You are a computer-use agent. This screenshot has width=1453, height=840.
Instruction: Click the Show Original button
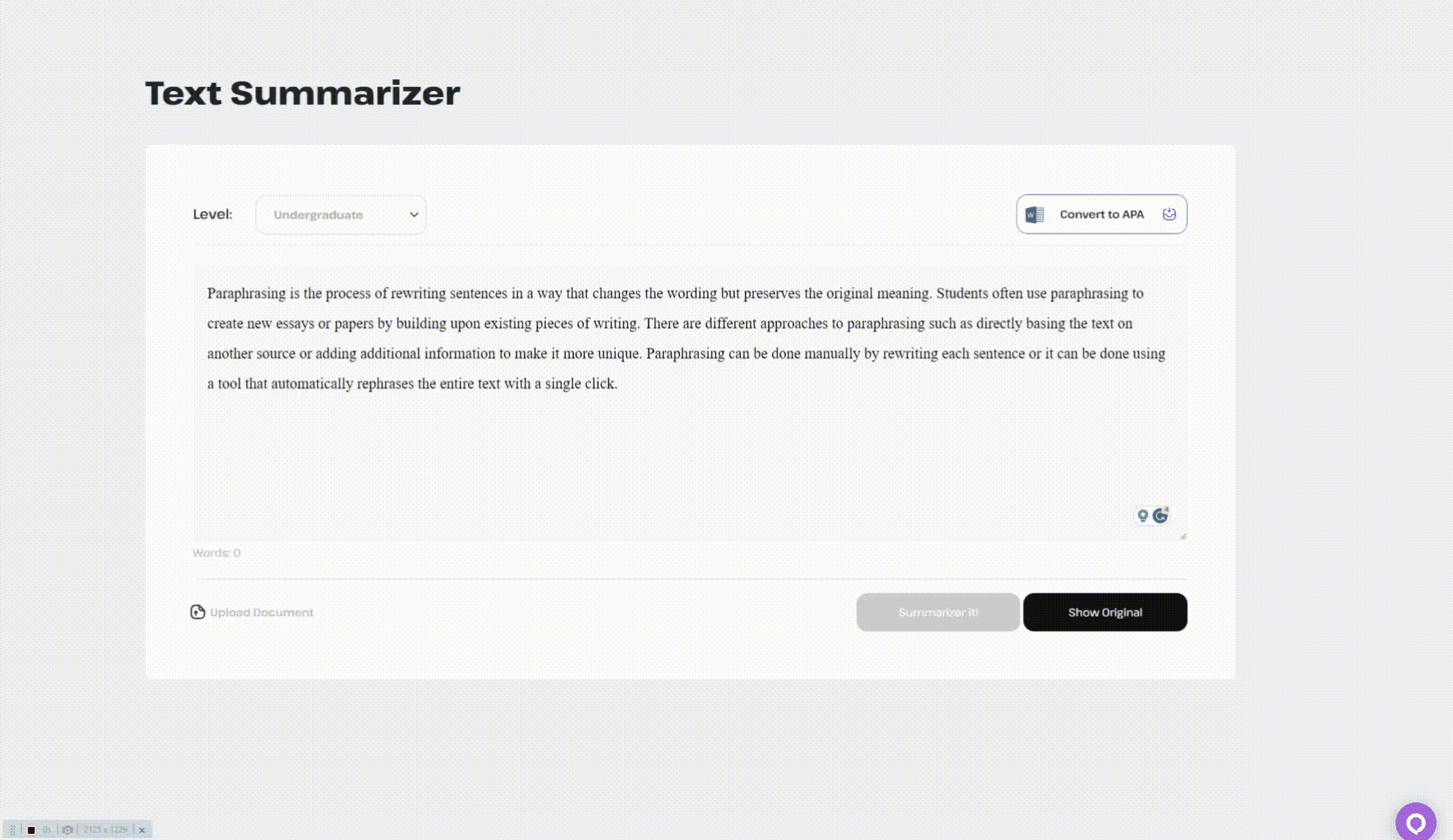click(x=1105, y=612)
